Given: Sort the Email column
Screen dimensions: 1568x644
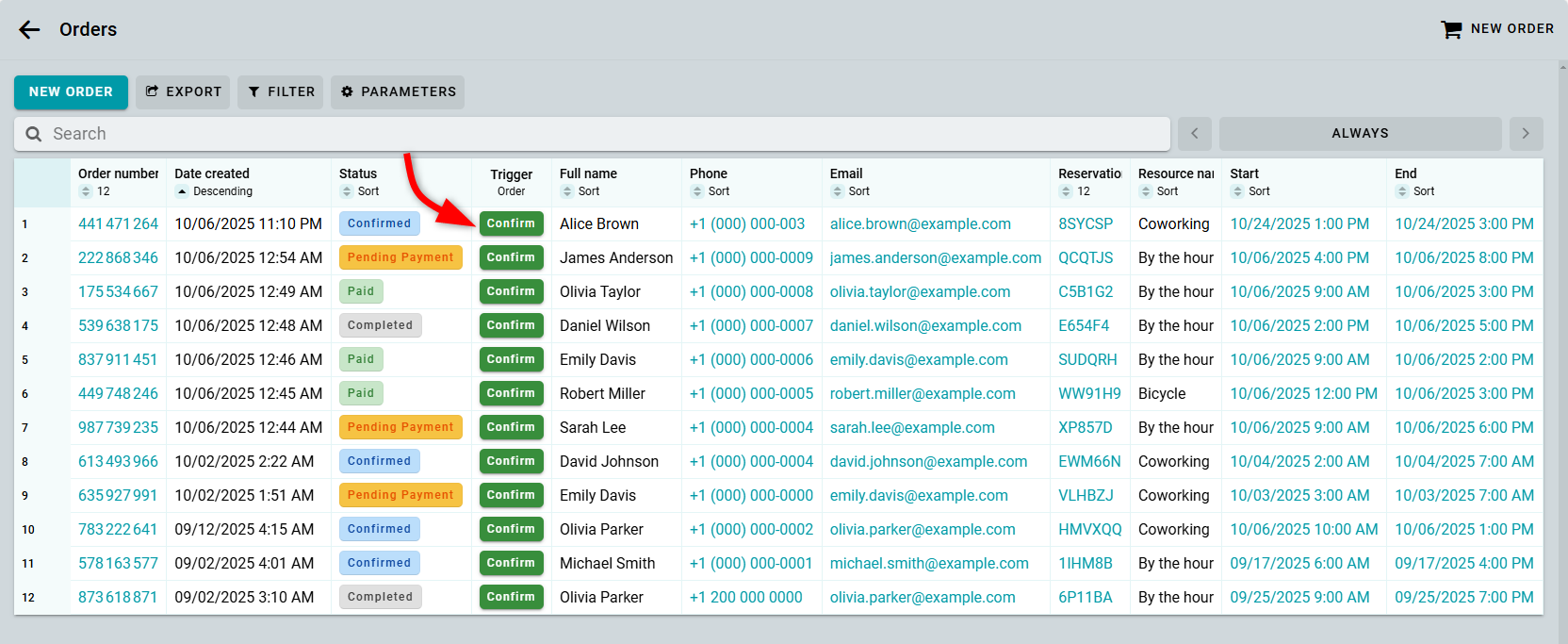Looking at the screenshot, I should (x=838, y=191).
